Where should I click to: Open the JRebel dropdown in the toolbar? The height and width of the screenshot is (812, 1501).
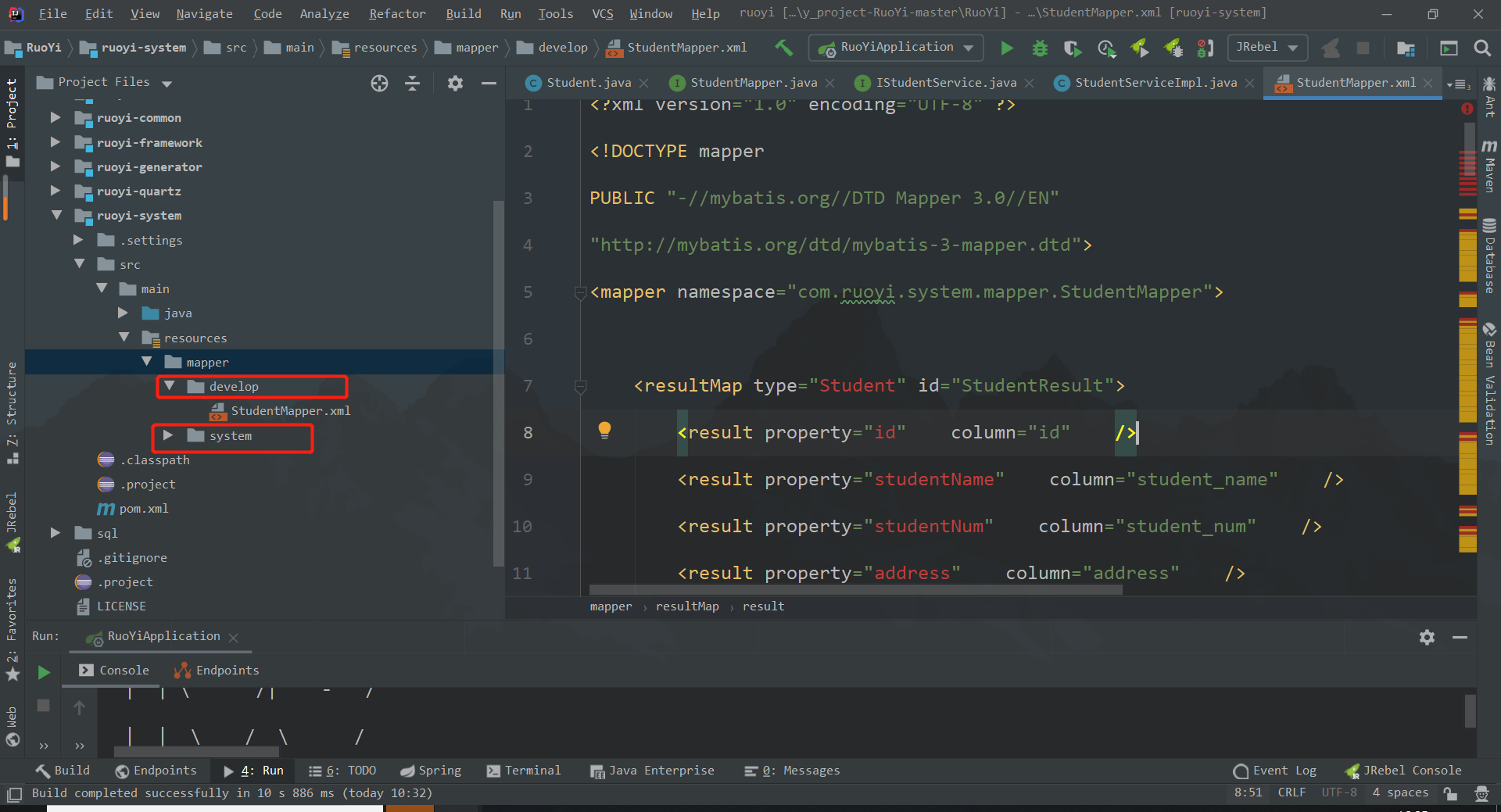1267,48
